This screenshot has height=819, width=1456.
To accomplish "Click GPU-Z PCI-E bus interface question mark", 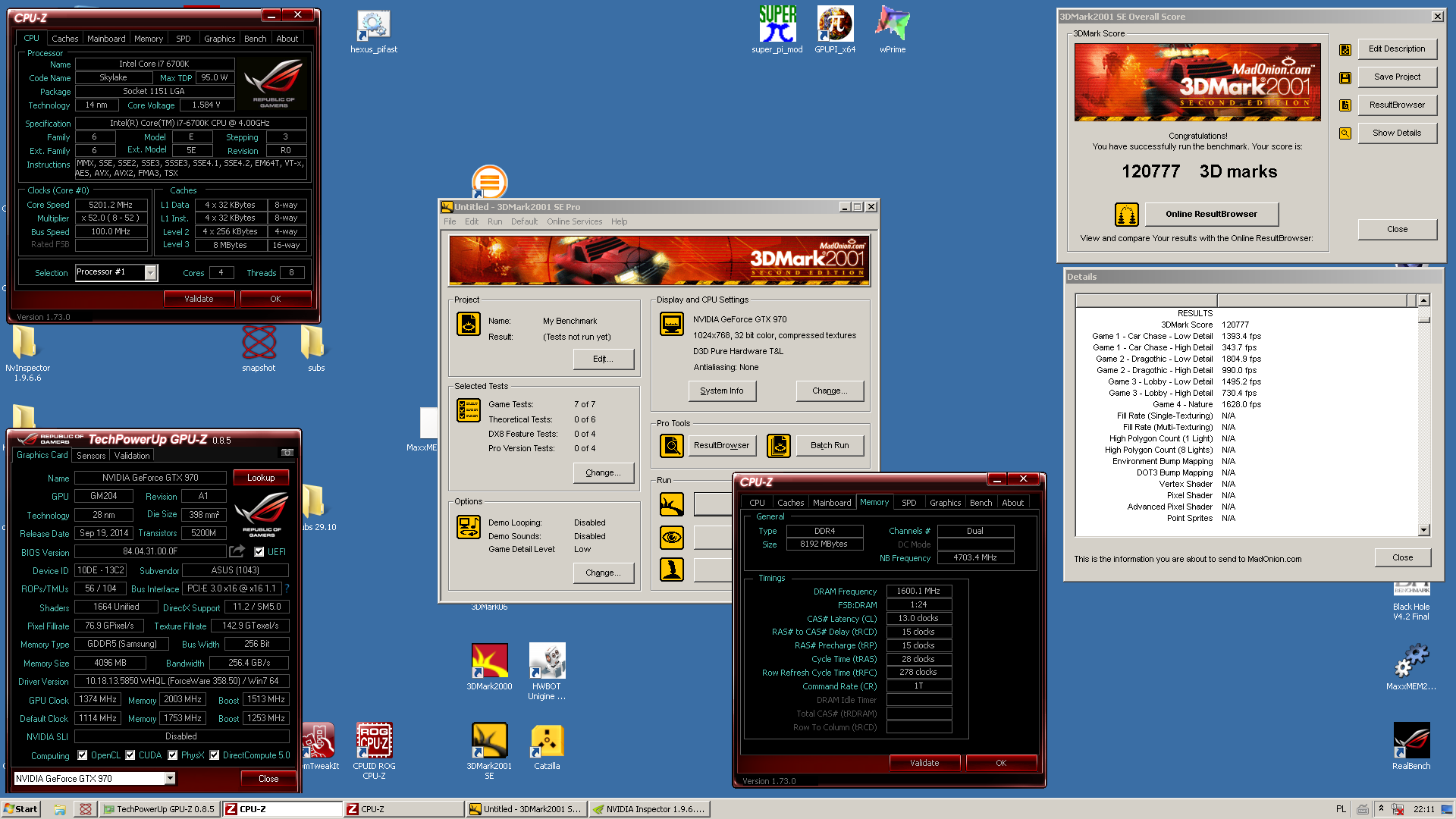I will point(287,588).
